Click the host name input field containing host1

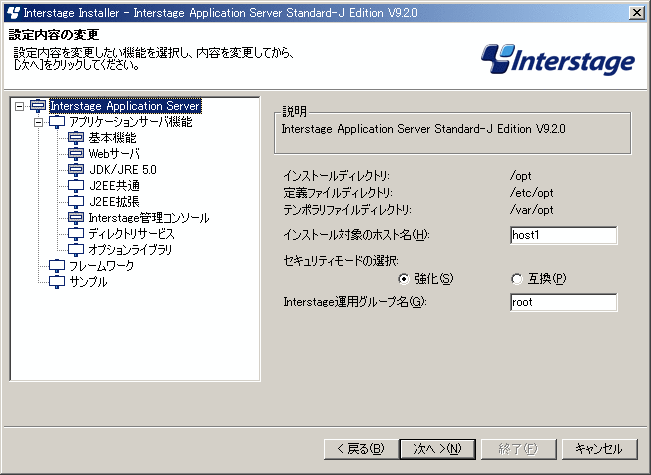563,235
